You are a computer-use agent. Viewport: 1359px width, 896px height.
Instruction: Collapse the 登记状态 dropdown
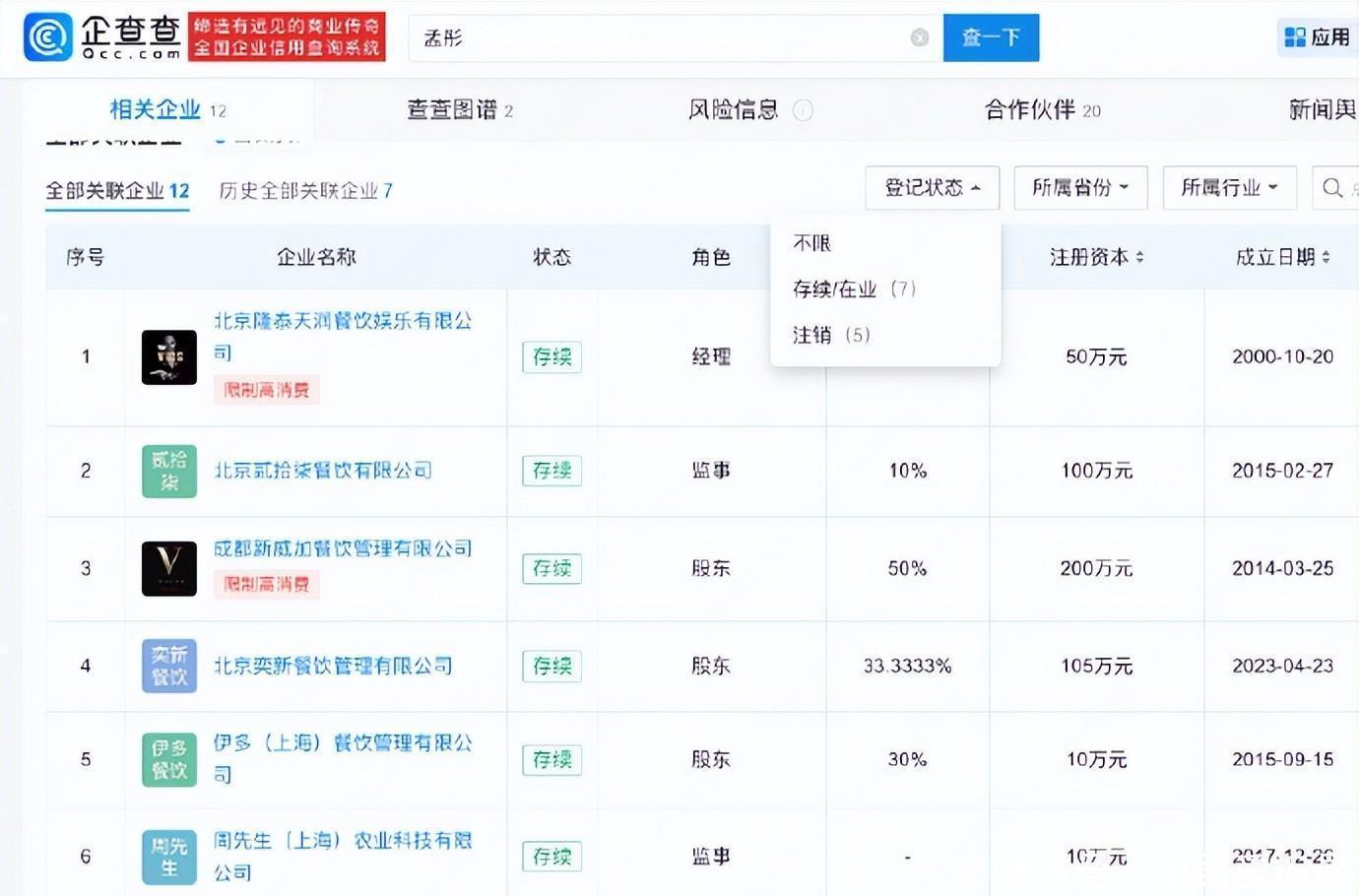932,187
